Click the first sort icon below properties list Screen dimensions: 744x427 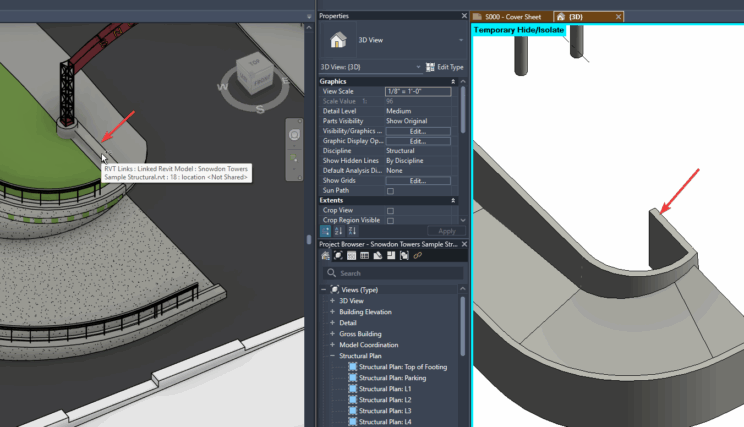pyautogui.click(x=326, y=231)
